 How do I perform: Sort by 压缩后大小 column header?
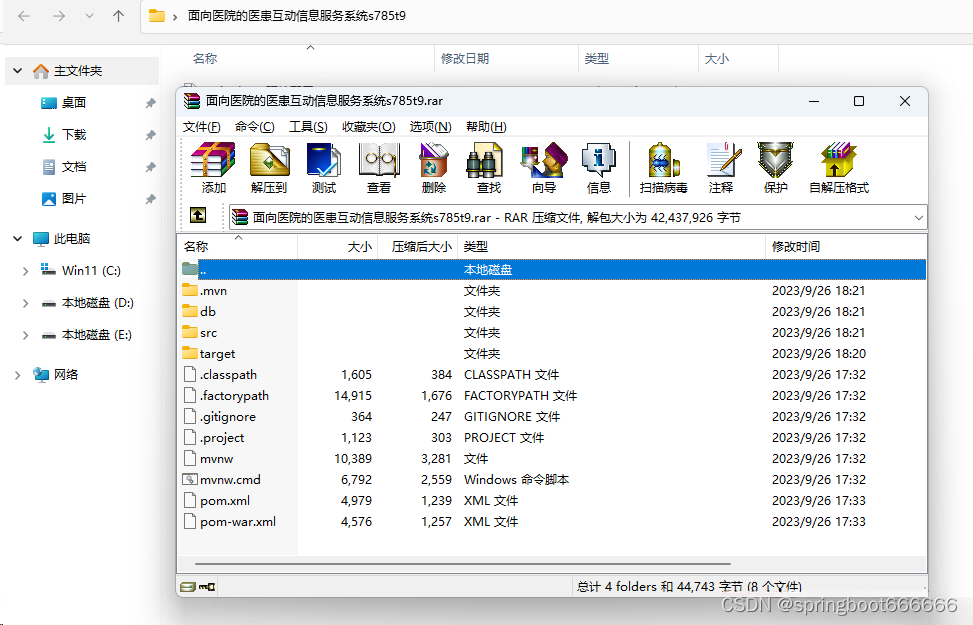click(418, 246)
